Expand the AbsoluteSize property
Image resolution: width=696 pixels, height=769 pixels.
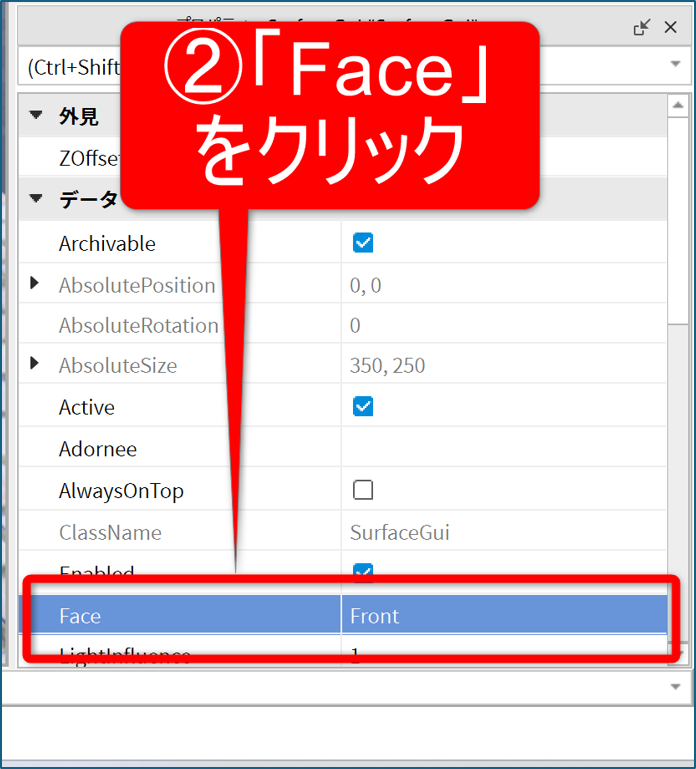[x=35, y=364]
